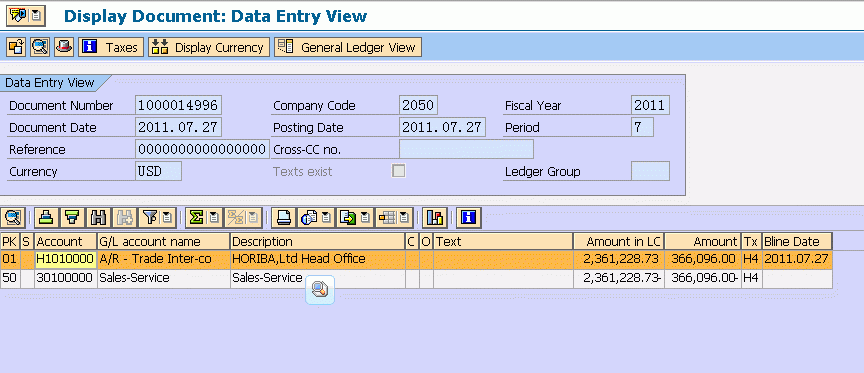Screen dimensions: 864x373
Task: Click the blue information icon in table toolbar
Action: [x=469, y=218]
